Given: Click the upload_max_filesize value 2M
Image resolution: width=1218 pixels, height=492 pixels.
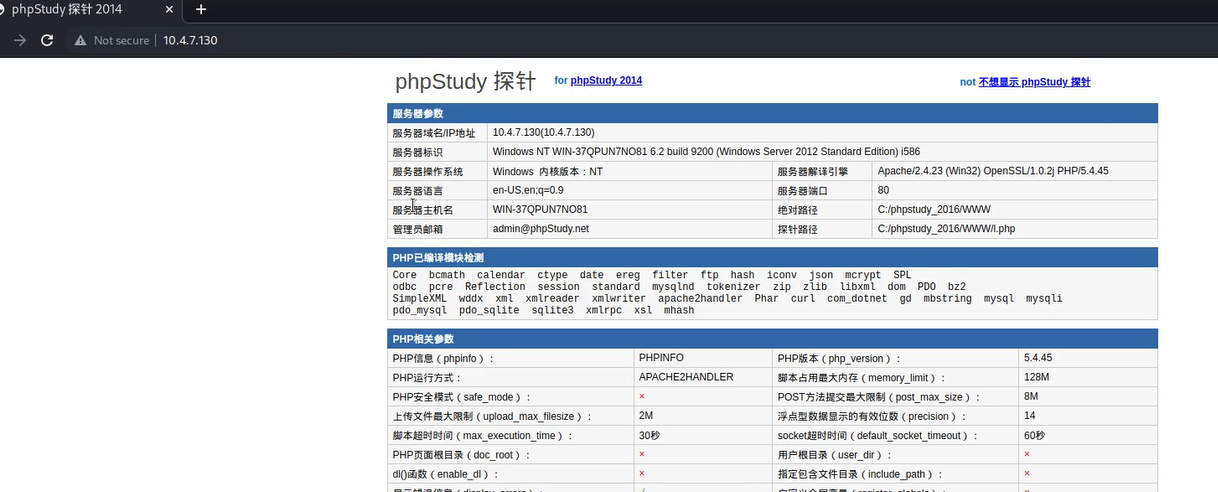Looking at the screenshot, I should (x=646, y=416).
